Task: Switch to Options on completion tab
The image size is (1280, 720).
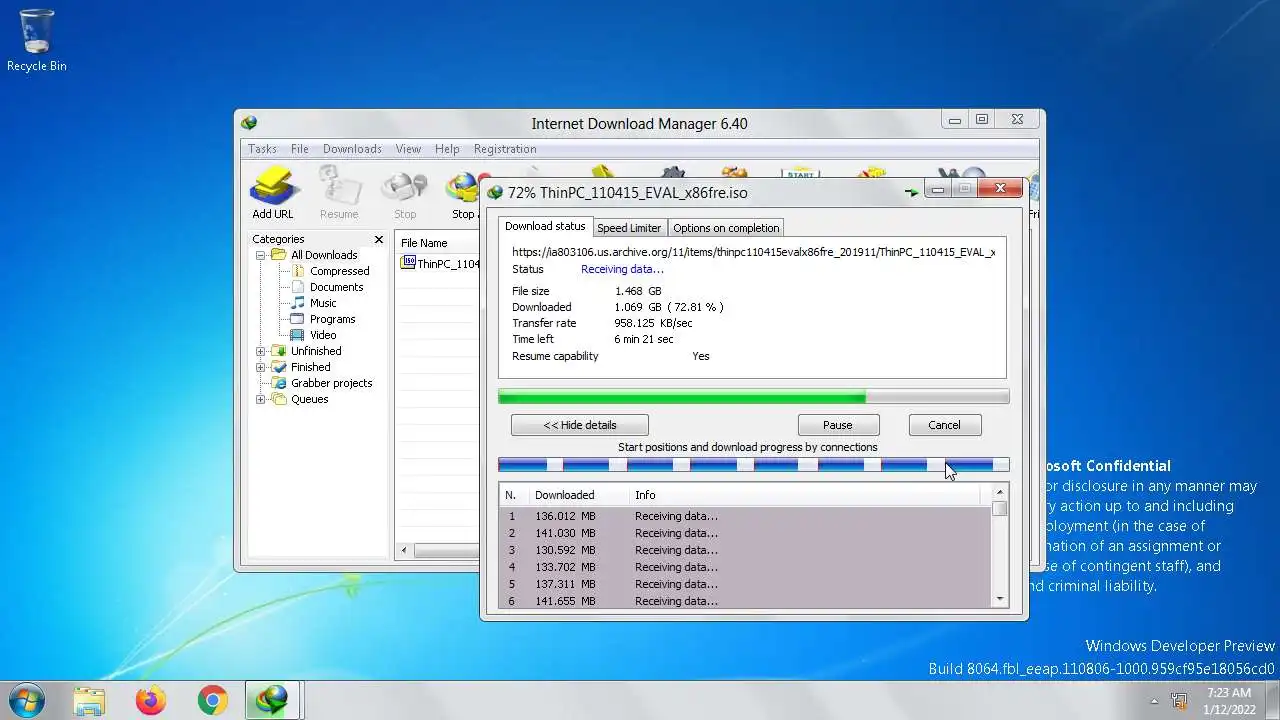Action: [726, 228]
